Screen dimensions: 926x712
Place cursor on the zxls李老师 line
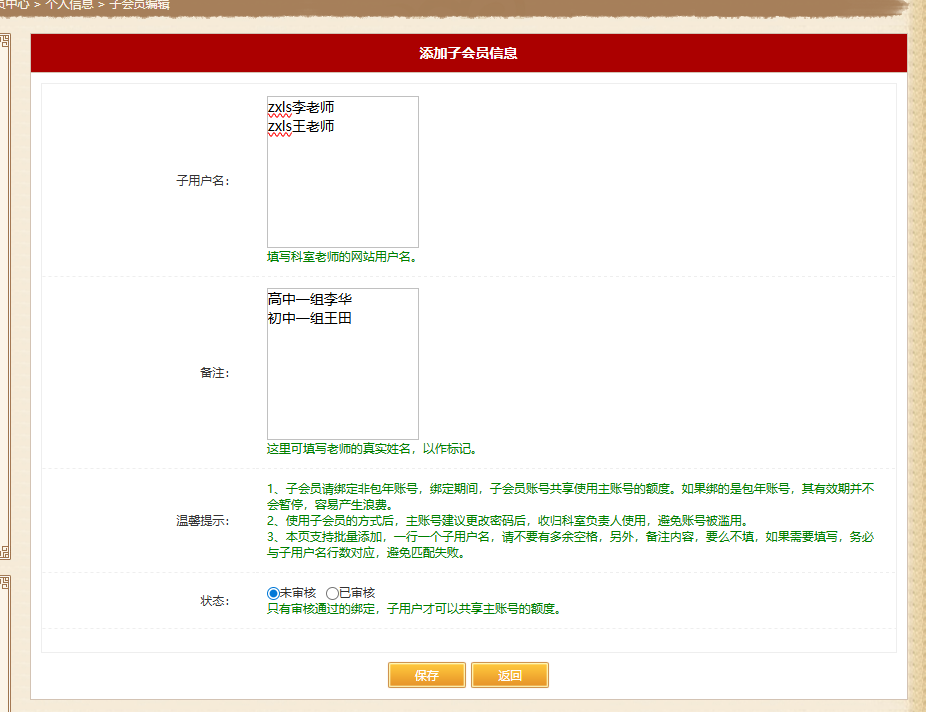[x=301, y=107]
